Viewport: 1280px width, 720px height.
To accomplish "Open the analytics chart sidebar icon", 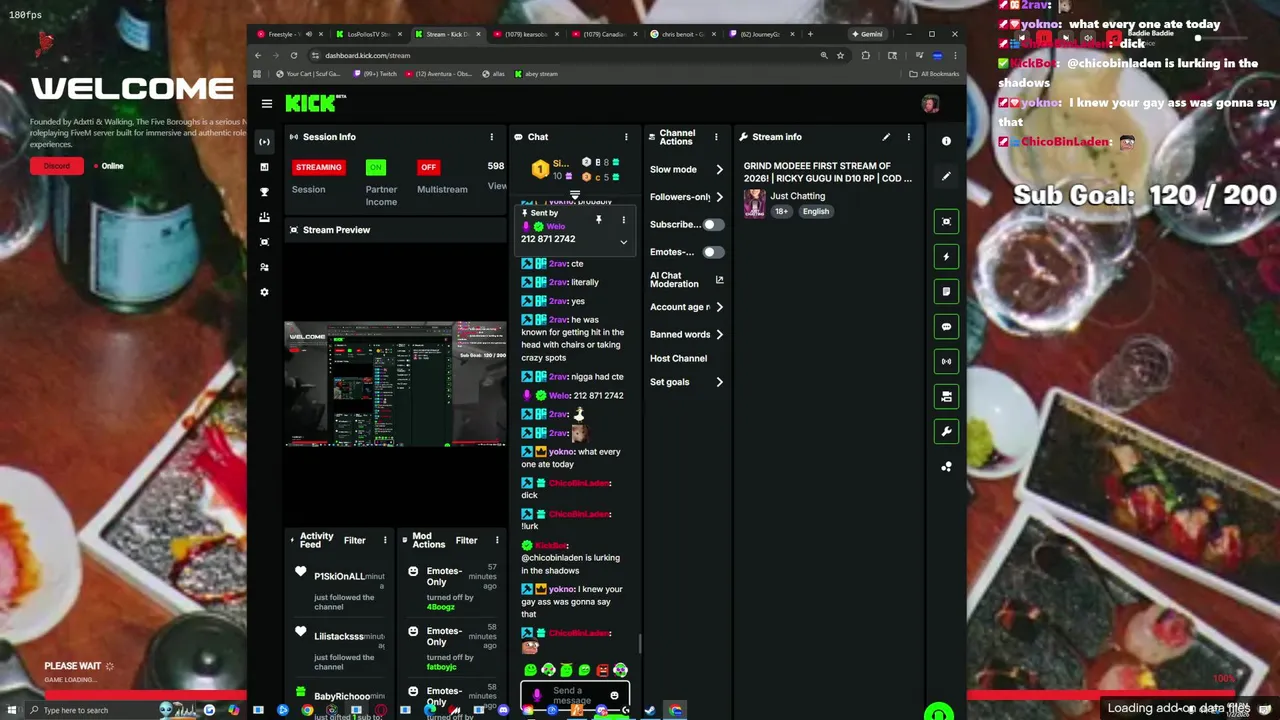I will pyautogui.click(x=264, y=167).
